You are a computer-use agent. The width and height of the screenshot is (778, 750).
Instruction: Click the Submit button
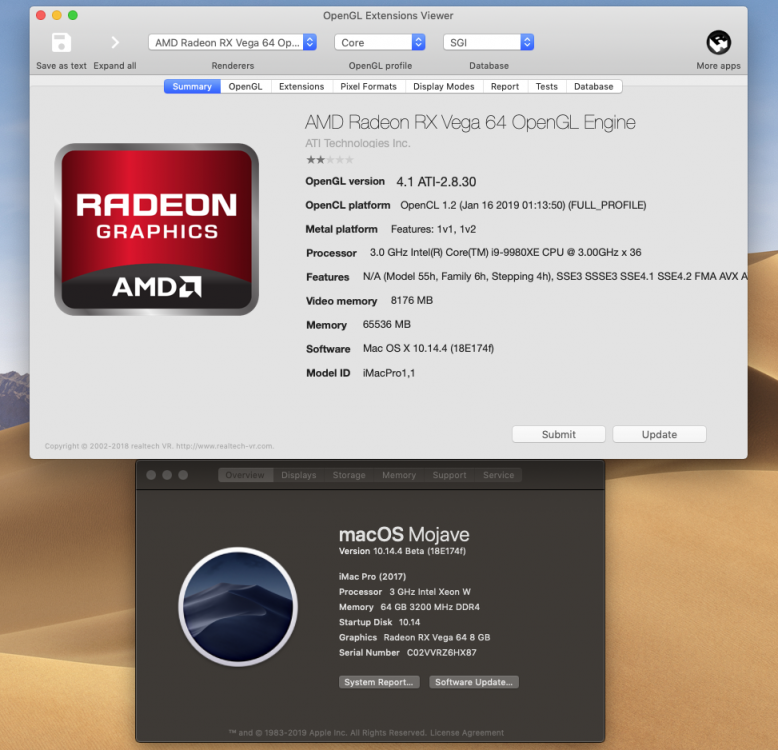(559, 434)
